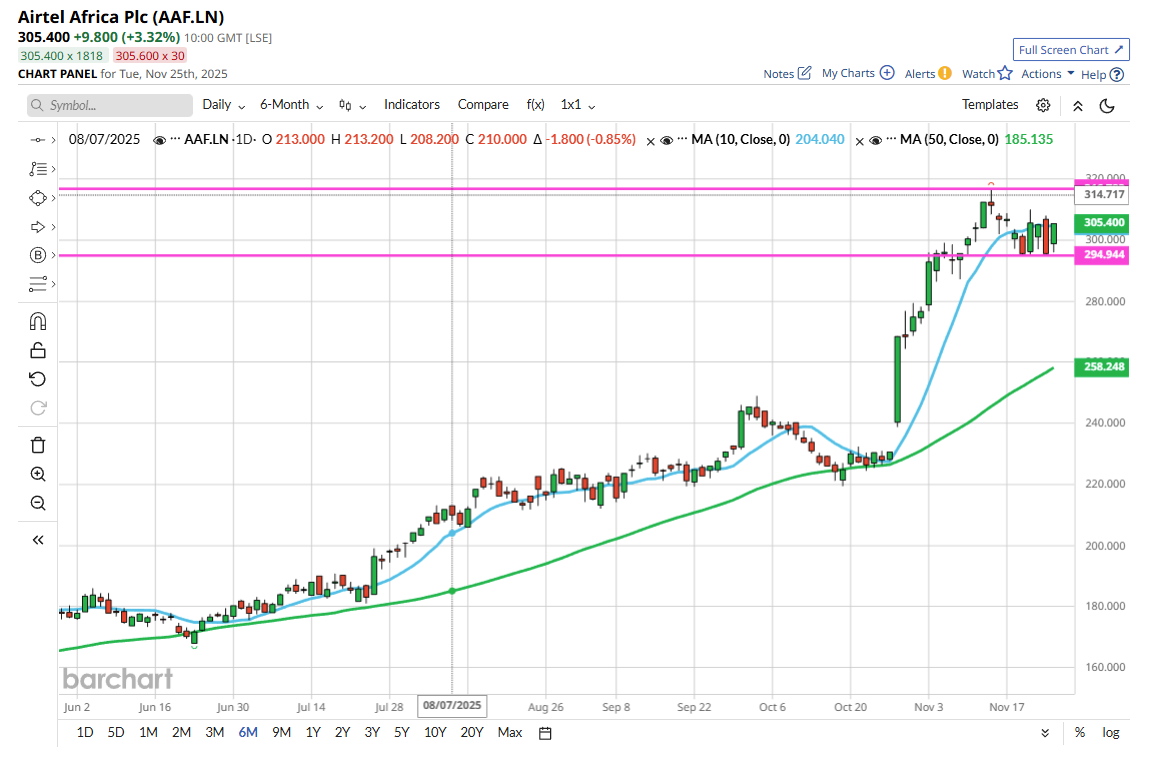The width and height of the screenshot is (1157, 773).
Task: Zoom in using the magnifier plus icon
Action: [38, 474]
